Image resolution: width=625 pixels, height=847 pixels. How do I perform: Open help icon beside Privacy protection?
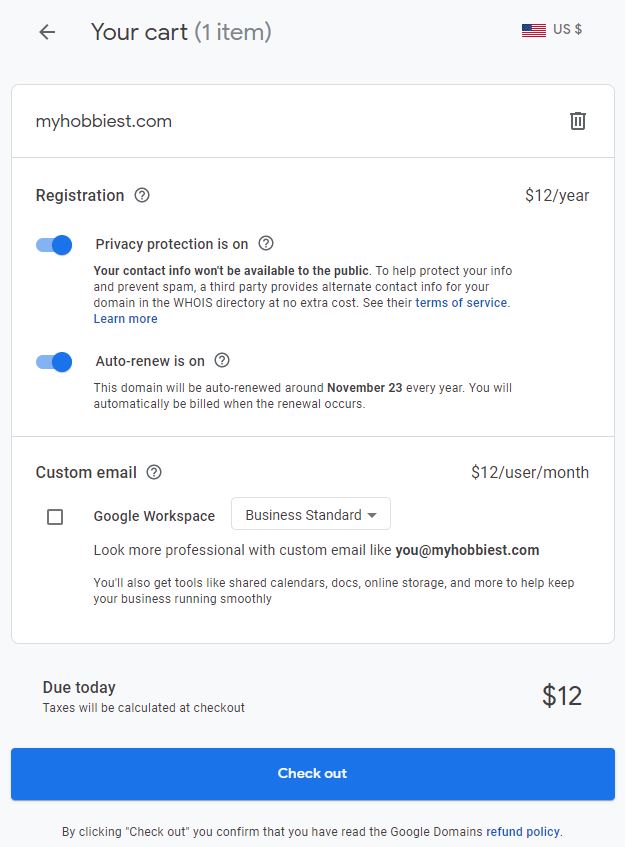click(x=266, y=243)
